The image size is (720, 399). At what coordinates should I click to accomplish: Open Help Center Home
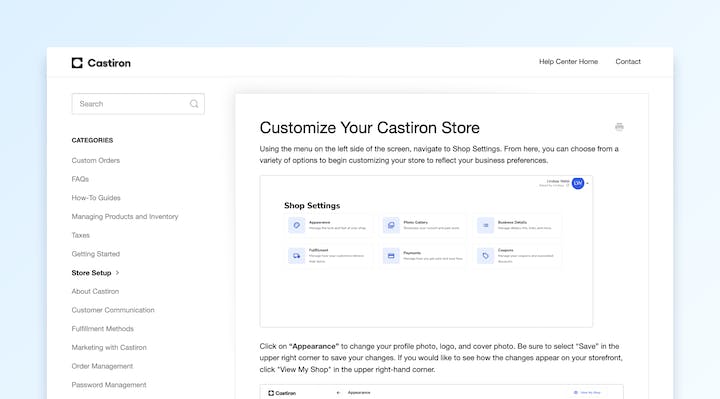coord(568,62)
